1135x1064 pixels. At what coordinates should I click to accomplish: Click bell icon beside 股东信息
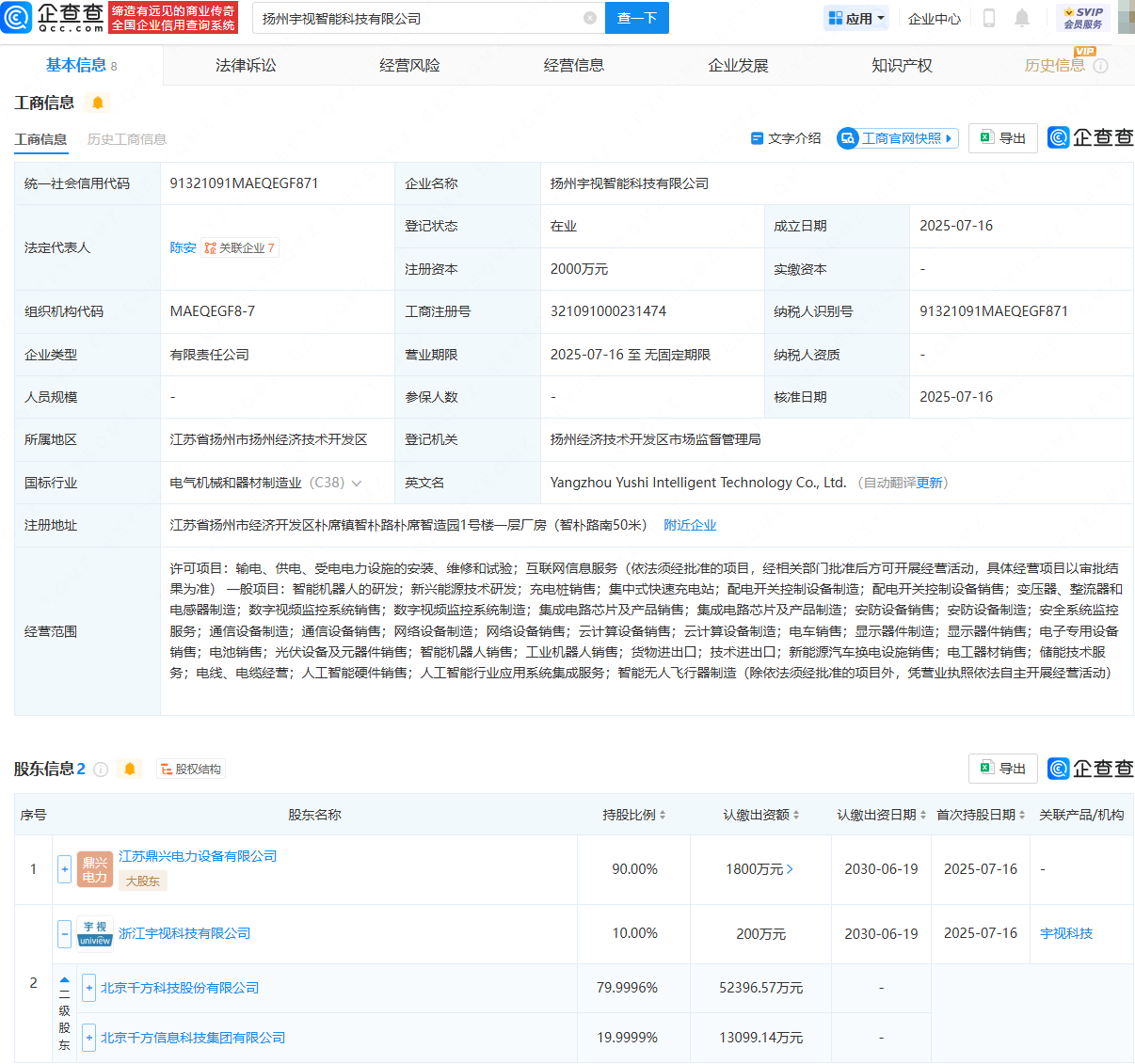click(x=130, y=770)
